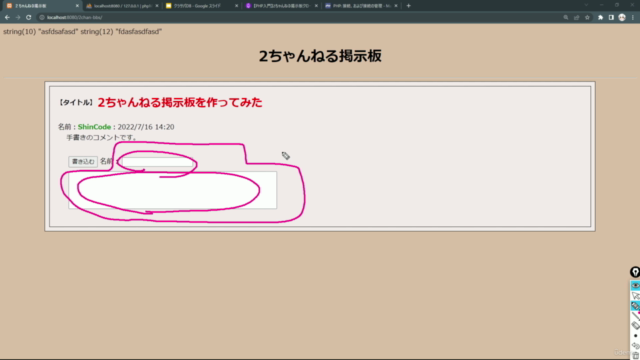Open the site information icon in address bar
This screenshot has width=640, height=360.
(42, 18)
